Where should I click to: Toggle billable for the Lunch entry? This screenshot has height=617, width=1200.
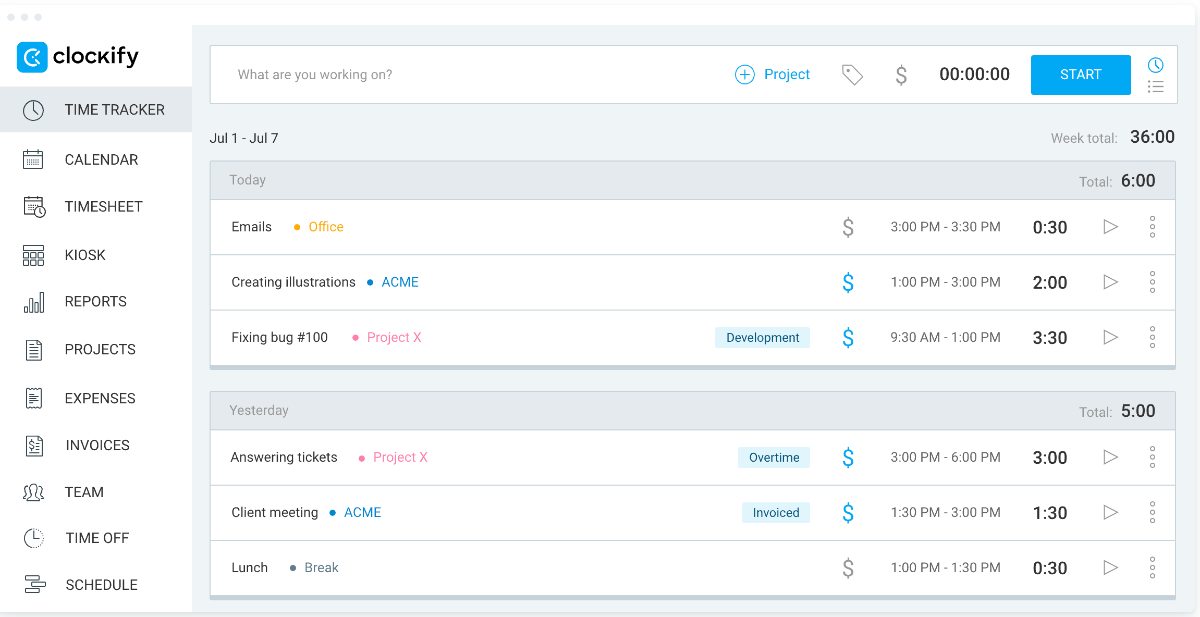point(848,568)
